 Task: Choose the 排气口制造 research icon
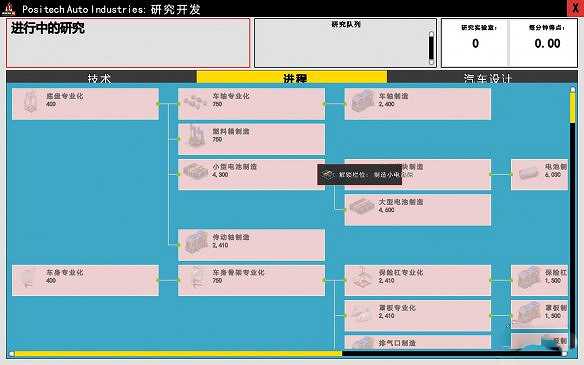(362, 343)
